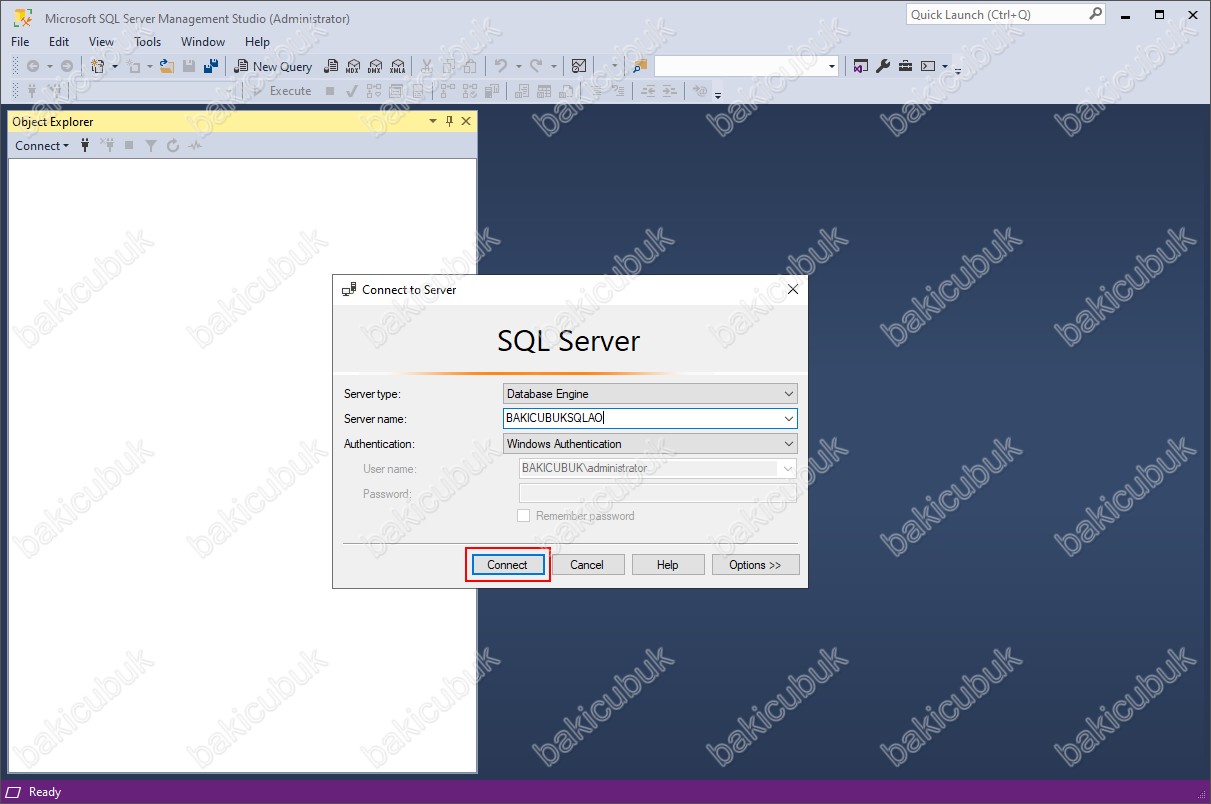
Task: Click the Cancel button
Action: 587,565
